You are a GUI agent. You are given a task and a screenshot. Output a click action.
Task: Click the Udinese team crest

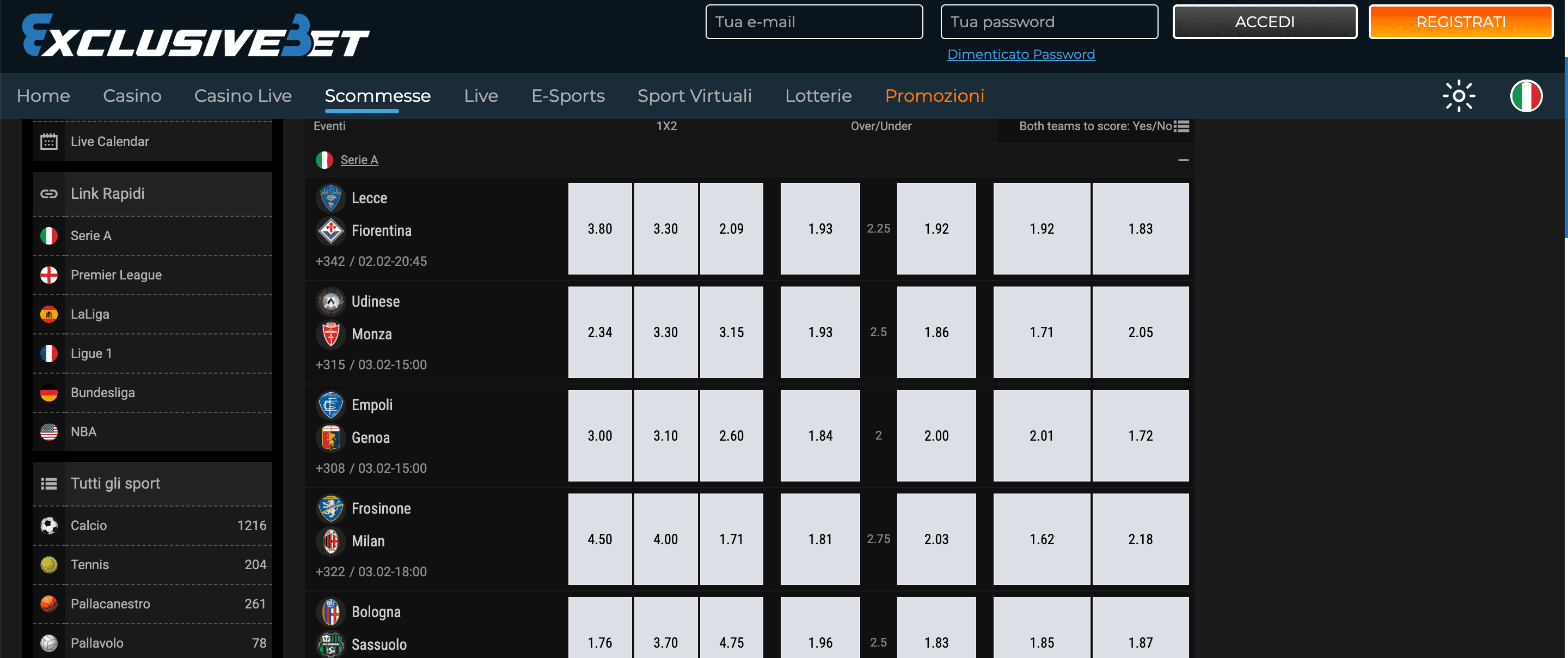tap(330, 302)
